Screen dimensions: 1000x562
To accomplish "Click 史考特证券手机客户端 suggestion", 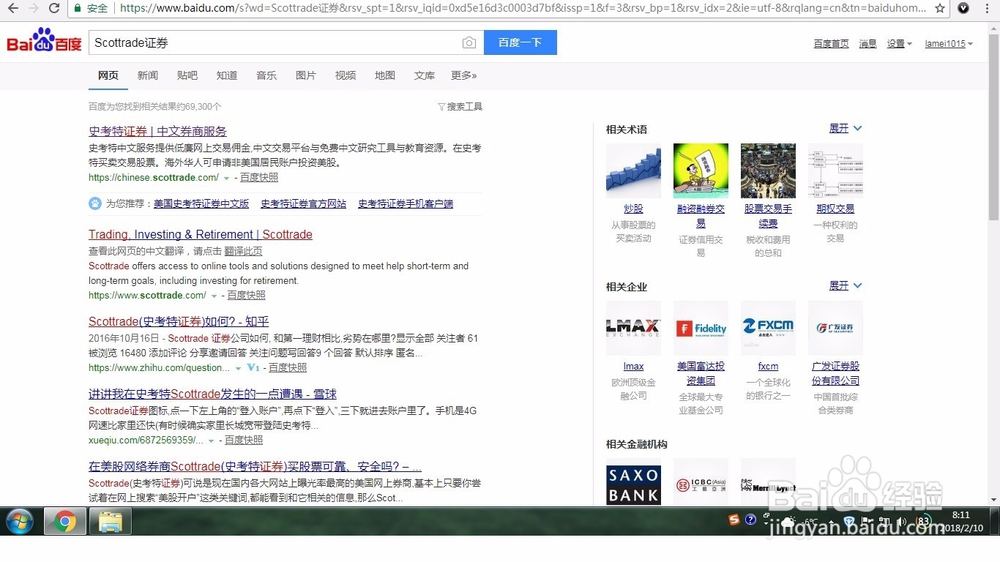I will click(405, 204).
